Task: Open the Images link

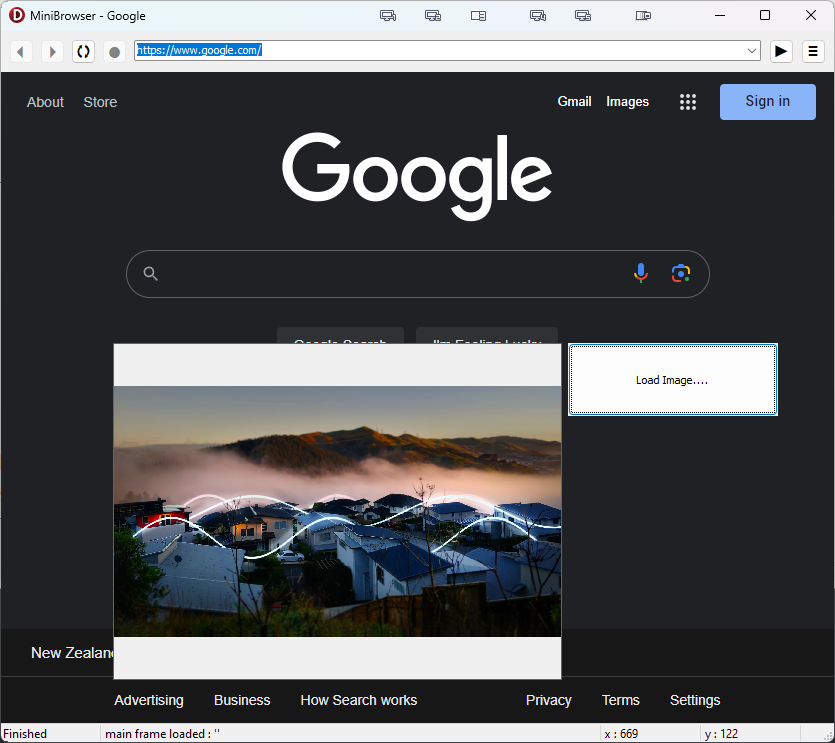Action: [x=627, y=101]
